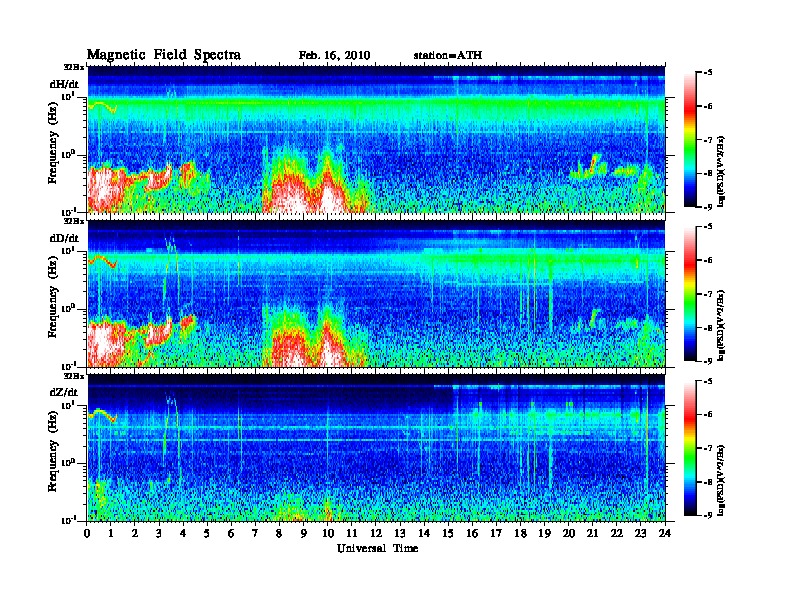This screenshot has height=612, width=792.
Task: Click the "dH/dt" panel label
Action: coord(64,84)
